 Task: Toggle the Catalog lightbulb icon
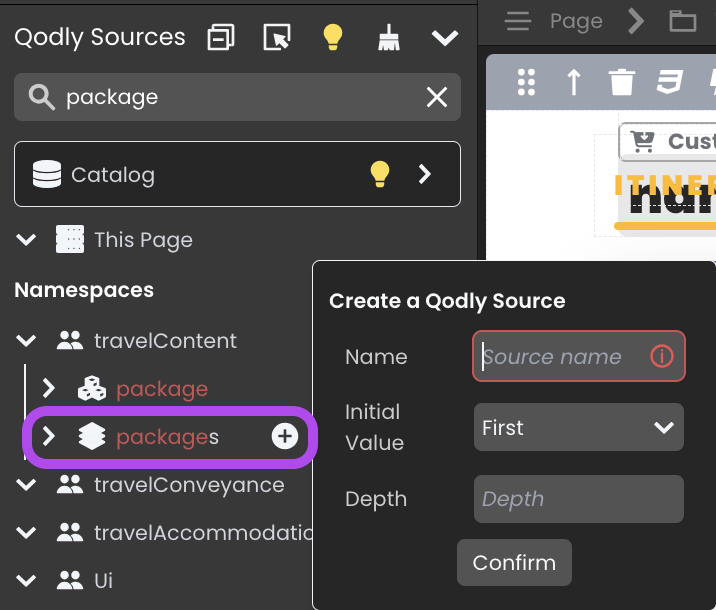pos(379,174)
